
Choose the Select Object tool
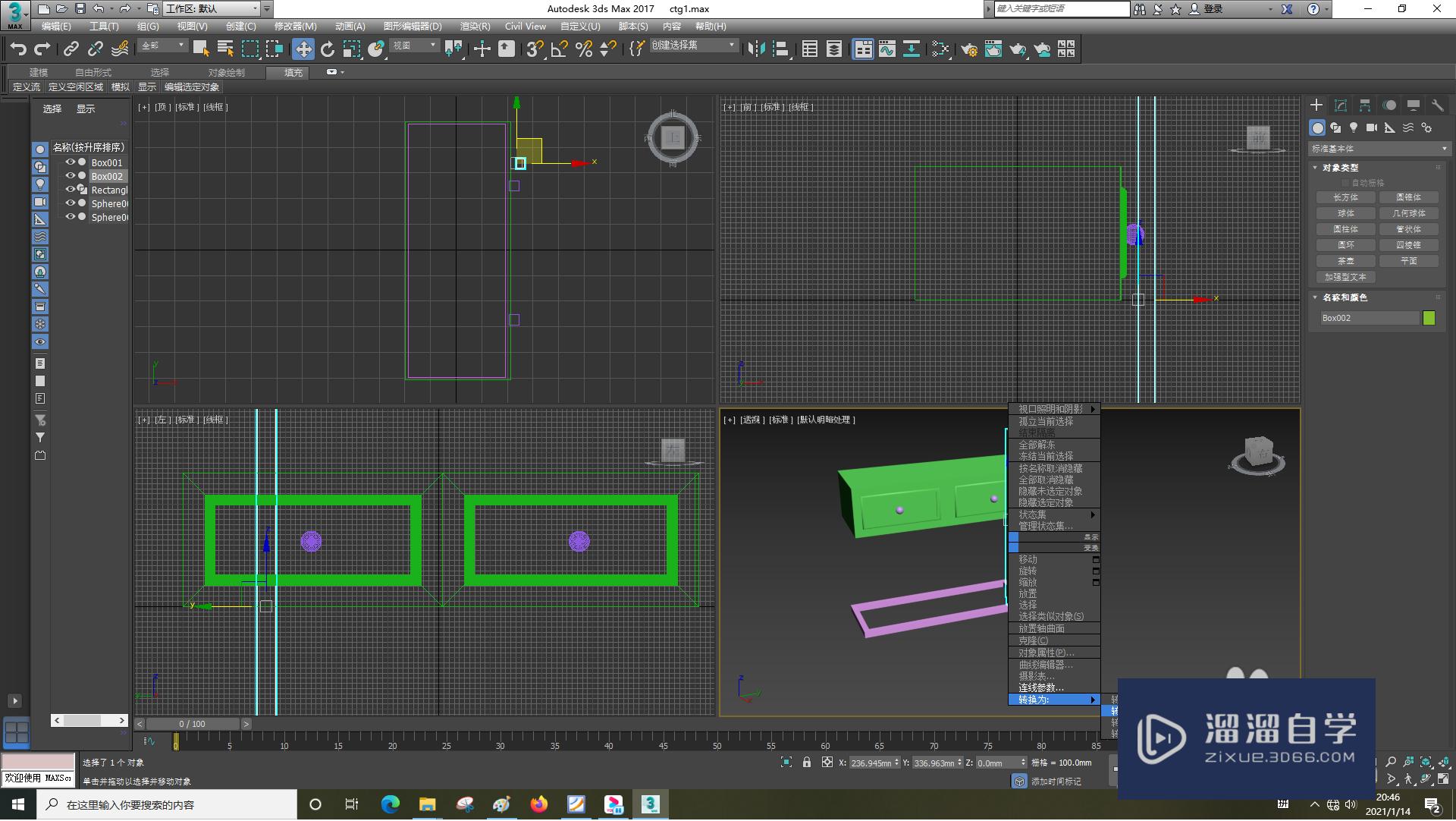pos(201,49)
